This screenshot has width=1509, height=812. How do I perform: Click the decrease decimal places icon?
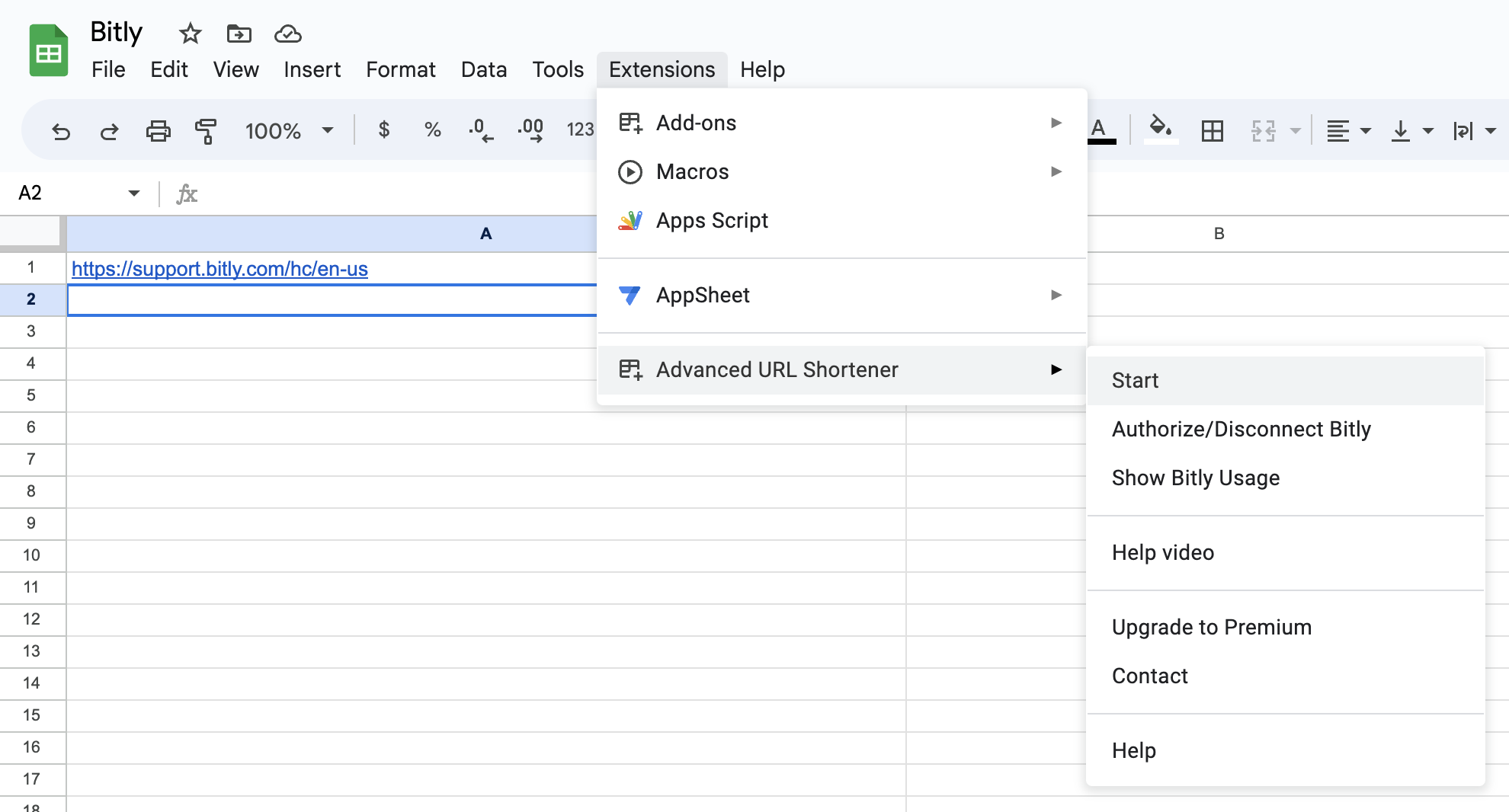pyautogui.click(x=480, y=130)
